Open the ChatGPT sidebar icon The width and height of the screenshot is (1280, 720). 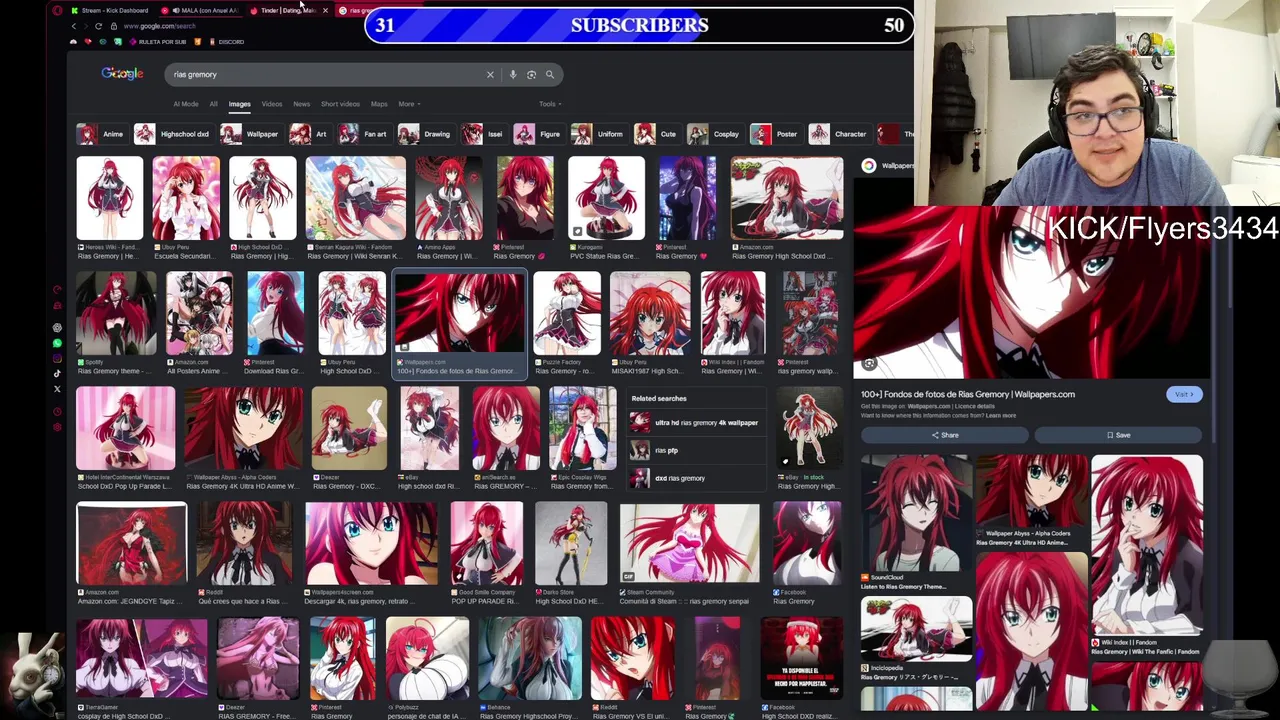57,327
